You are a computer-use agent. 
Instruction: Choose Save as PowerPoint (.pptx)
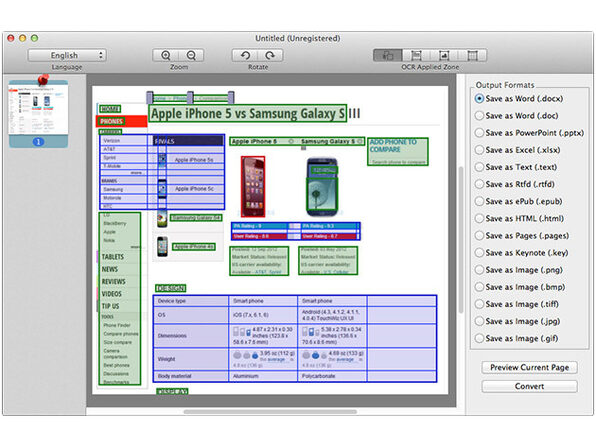pyautogui.click(x=529, y=133)
